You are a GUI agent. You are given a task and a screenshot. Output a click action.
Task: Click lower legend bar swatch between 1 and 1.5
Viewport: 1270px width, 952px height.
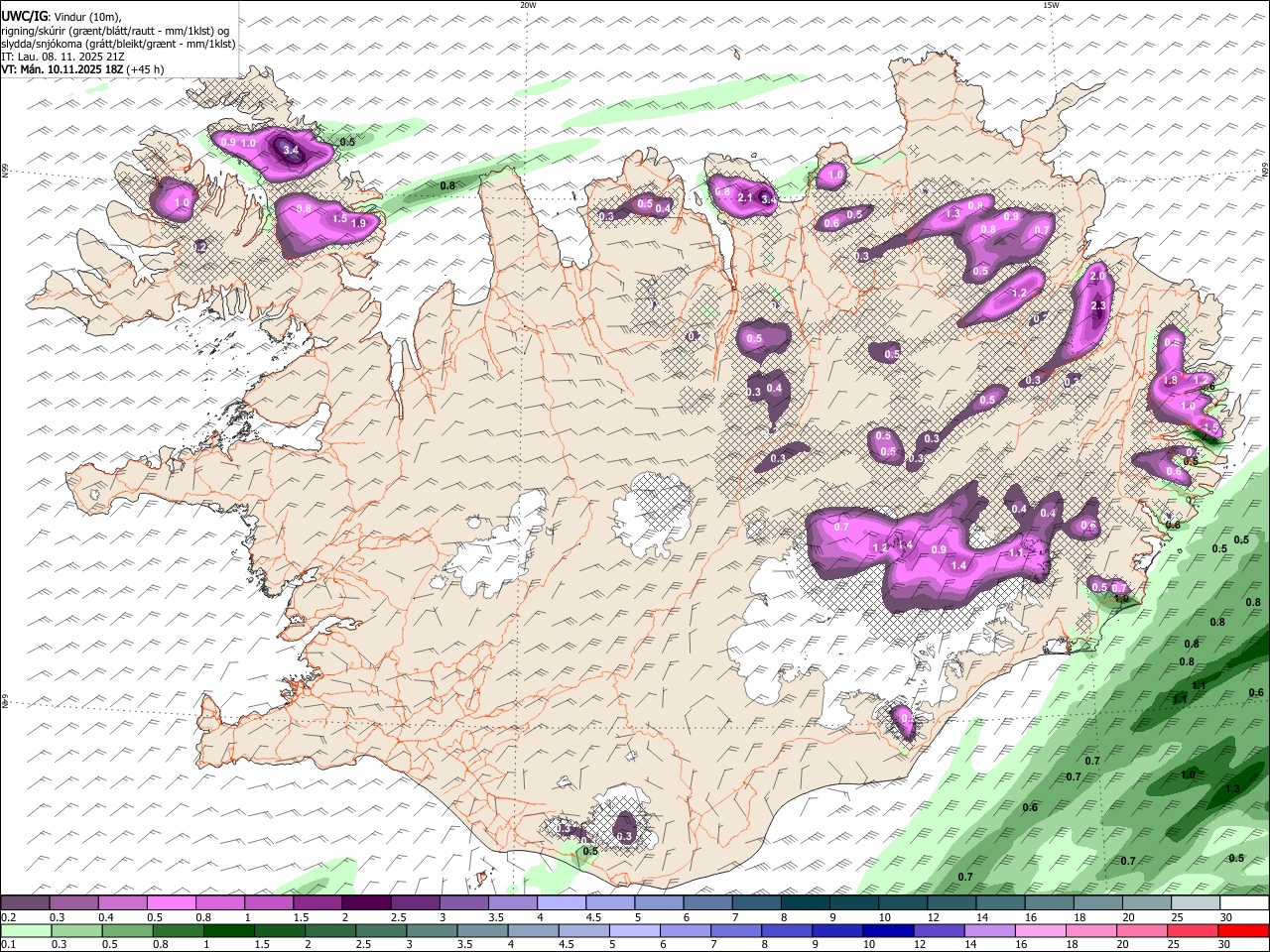229,930
